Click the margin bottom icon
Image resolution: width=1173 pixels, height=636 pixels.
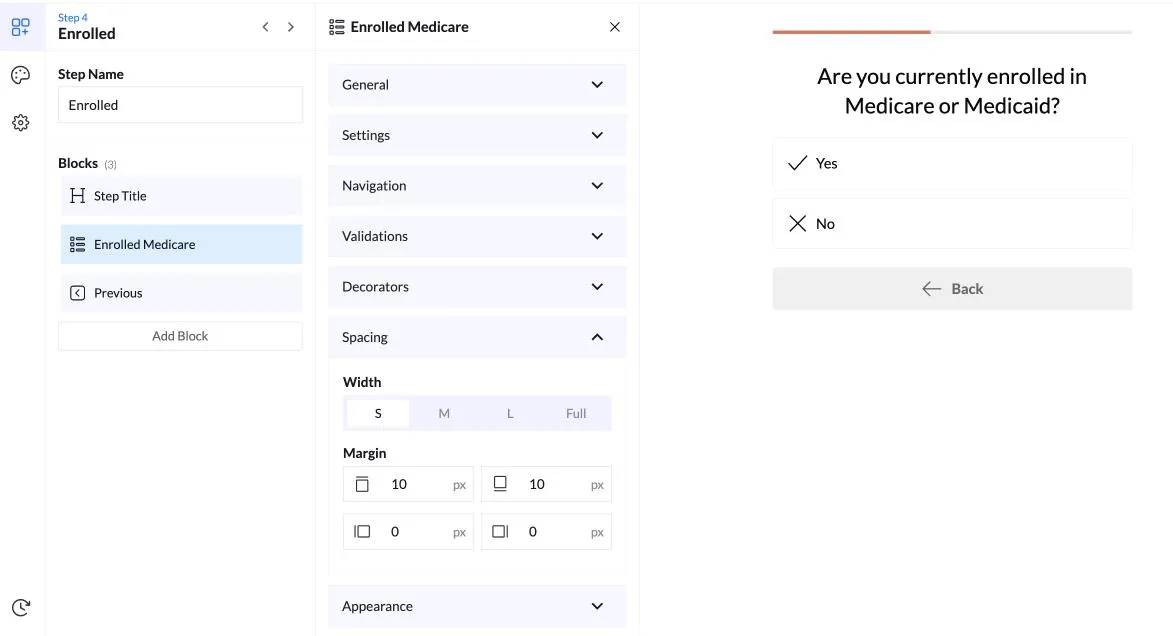[x=500, y=484]
